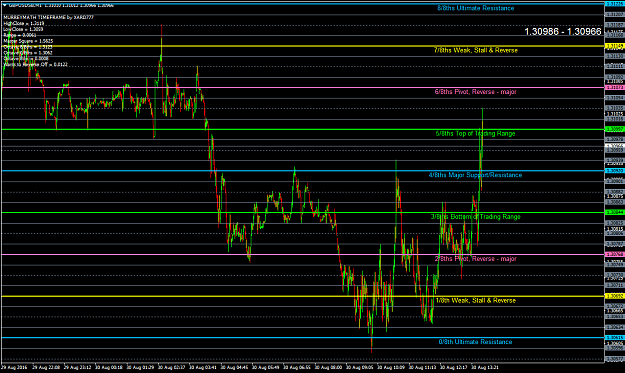Click the 30 Aug 05:49 time label
625x373 pixels.
tap(266, 367)
